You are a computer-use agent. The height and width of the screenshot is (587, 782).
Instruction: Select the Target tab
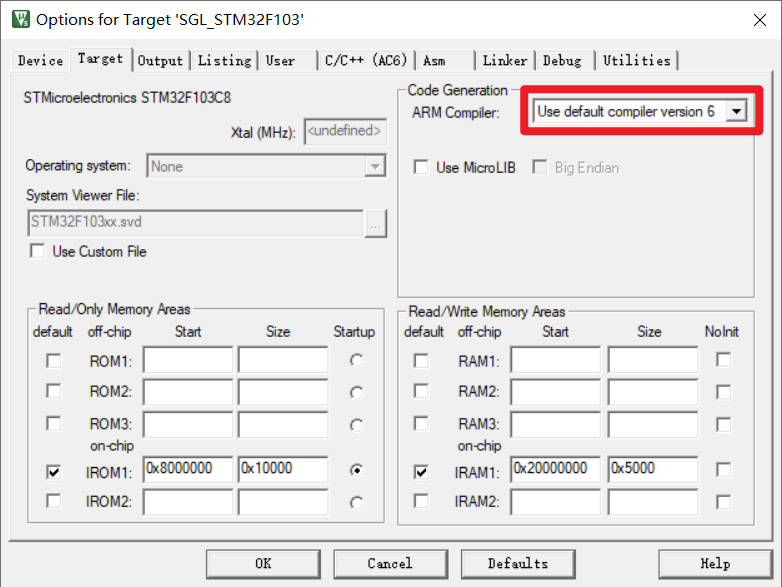[x=100, y=59]
